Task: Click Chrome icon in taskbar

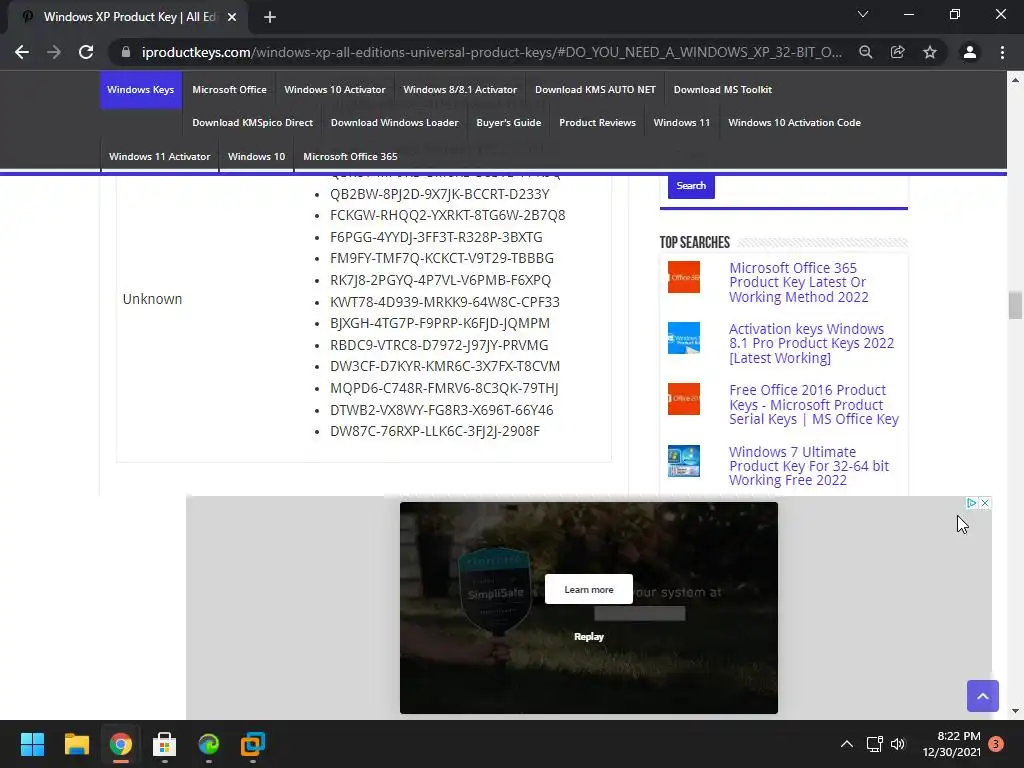Action: [121, 744]
